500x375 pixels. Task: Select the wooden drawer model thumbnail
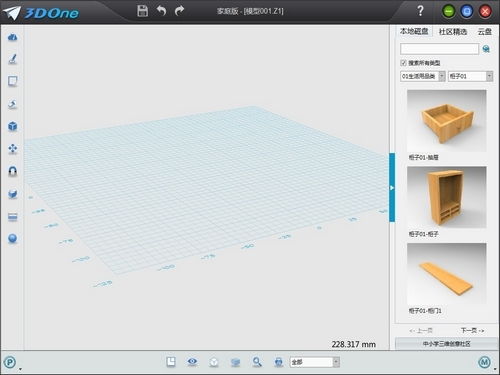pos(447,121)
